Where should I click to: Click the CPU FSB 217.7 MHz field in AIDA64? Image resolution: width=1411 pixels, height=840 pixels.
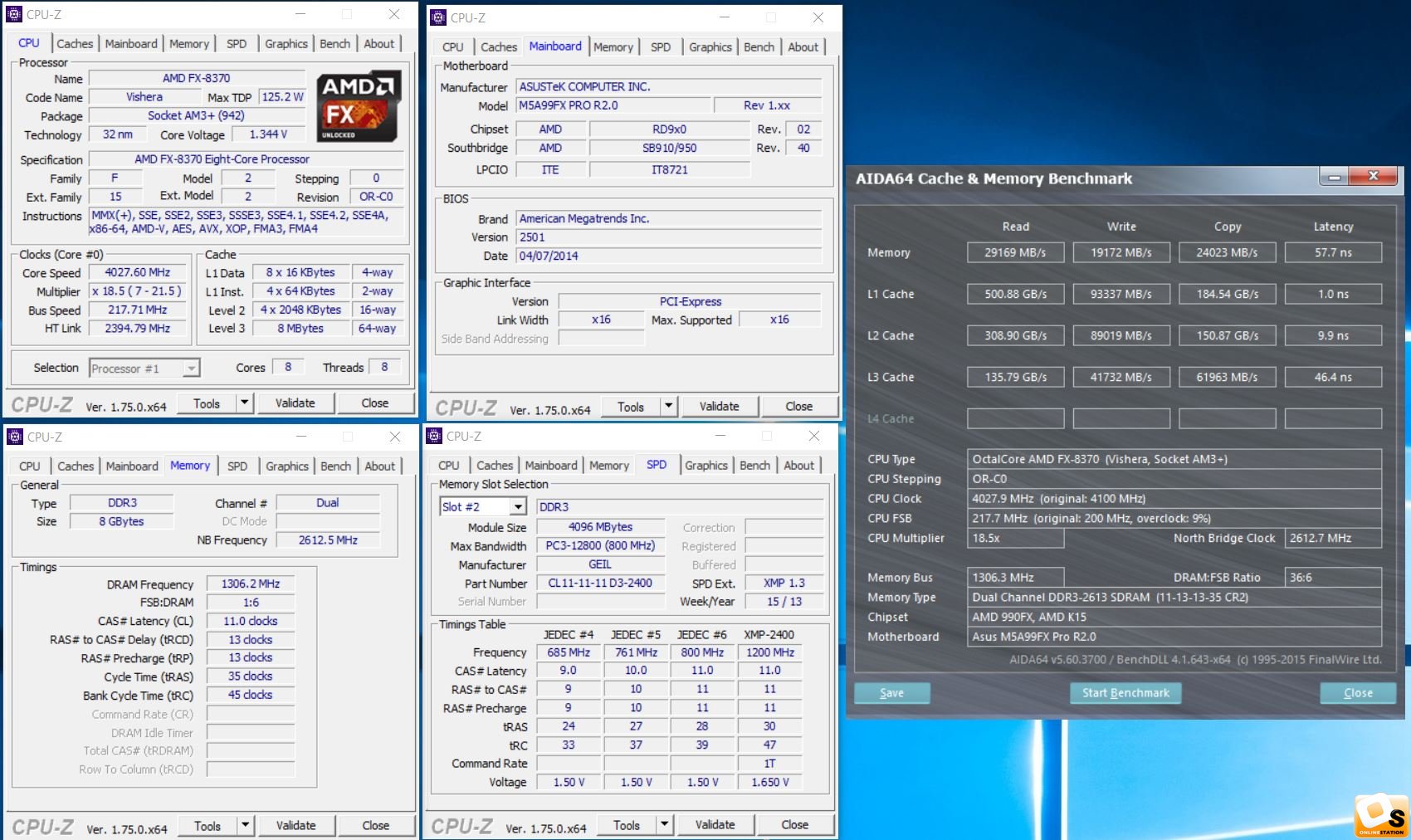pos(1174,518)
